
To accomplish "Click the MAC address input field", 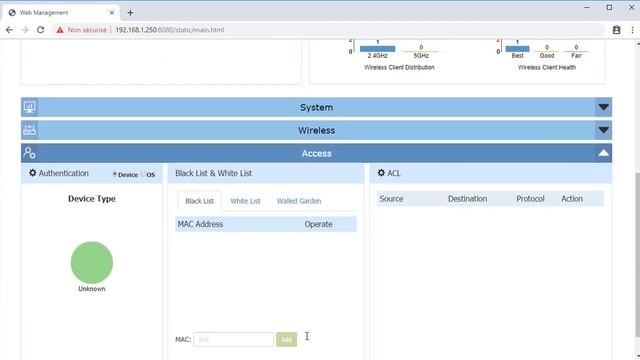I will point(233,340).
